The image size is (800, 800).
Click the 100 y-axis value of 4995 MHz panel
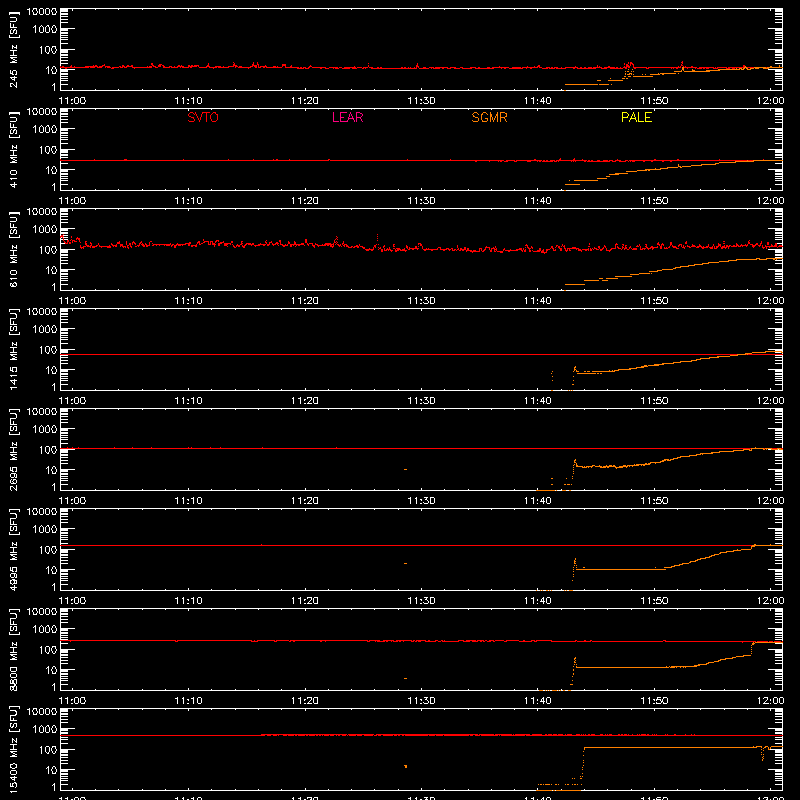point(48,550)
